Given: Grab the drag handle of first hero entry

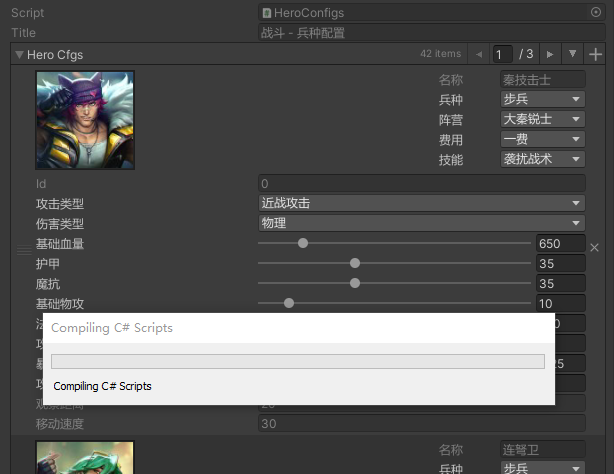Looking at the screenshot, I should pyautogui.click(x=24, y=250).
